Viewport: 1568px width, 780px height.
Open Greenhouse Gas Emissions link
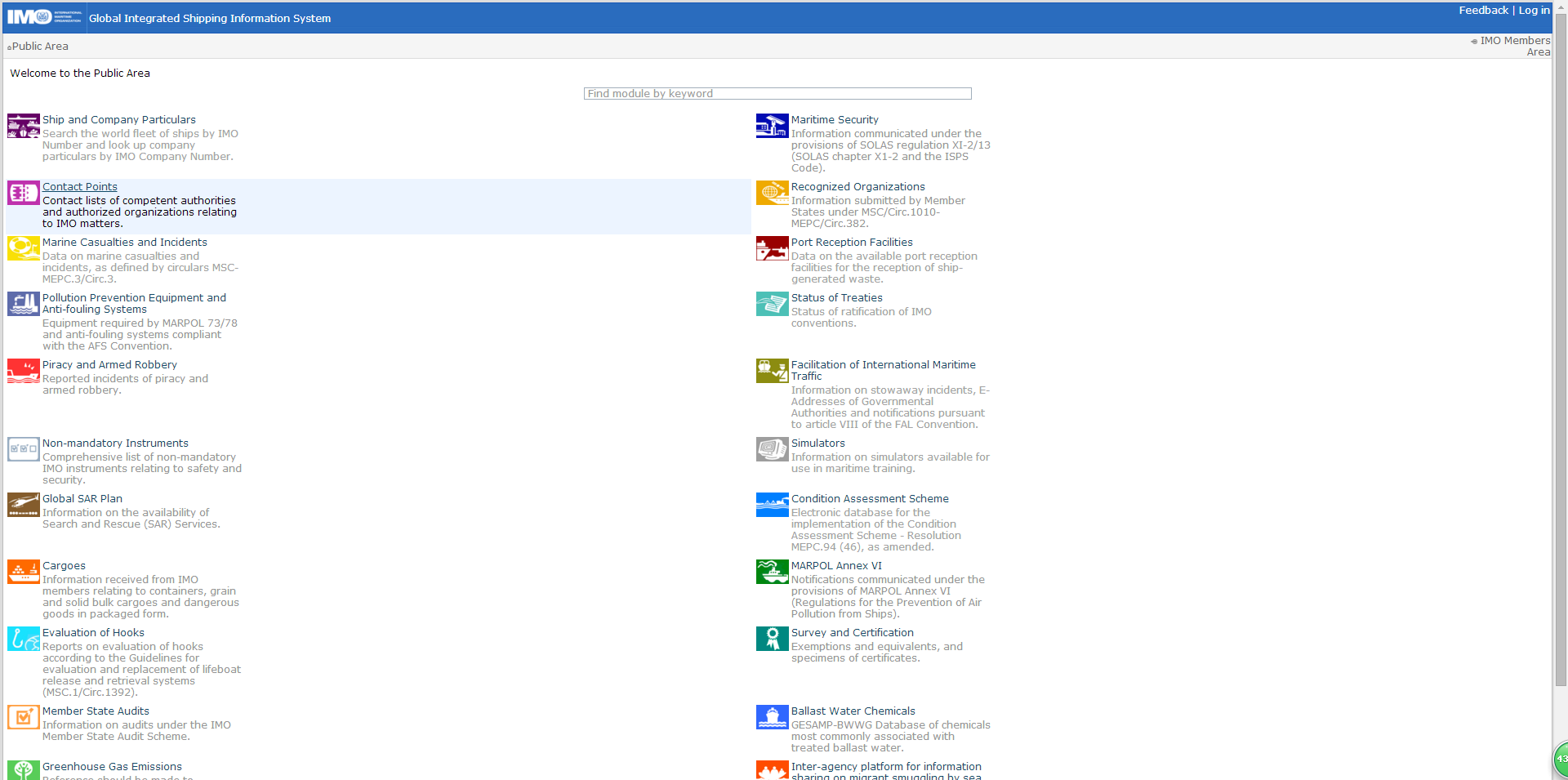tap(112, 766)
